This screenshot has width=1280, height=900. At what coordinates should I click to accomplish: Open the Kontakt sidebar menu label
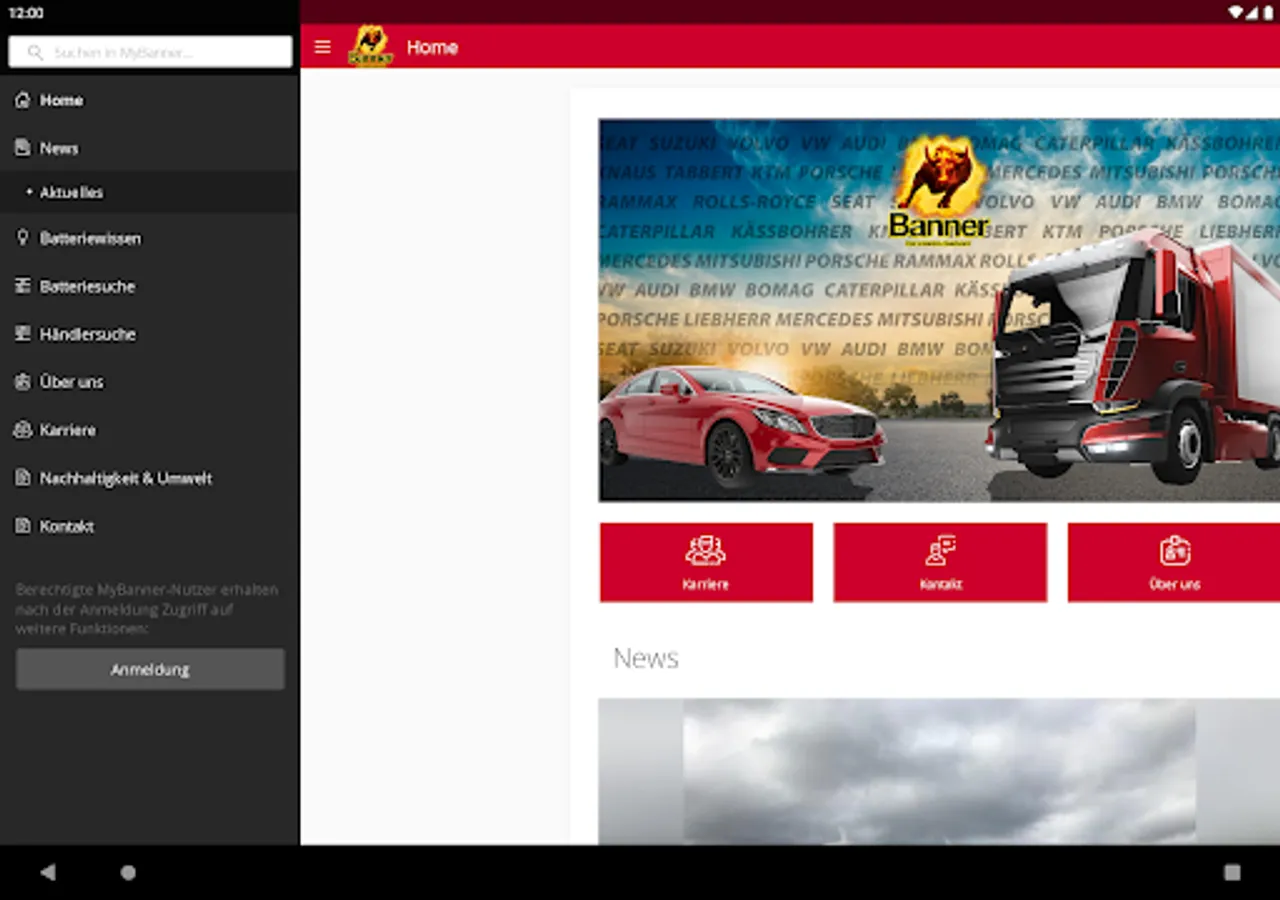tap(67, 526)
